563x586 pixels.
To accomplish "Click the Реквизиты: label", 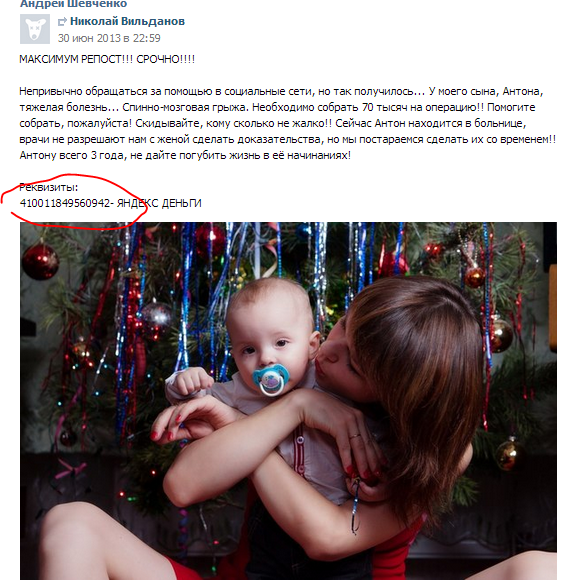I will click(x=49, y=187).
